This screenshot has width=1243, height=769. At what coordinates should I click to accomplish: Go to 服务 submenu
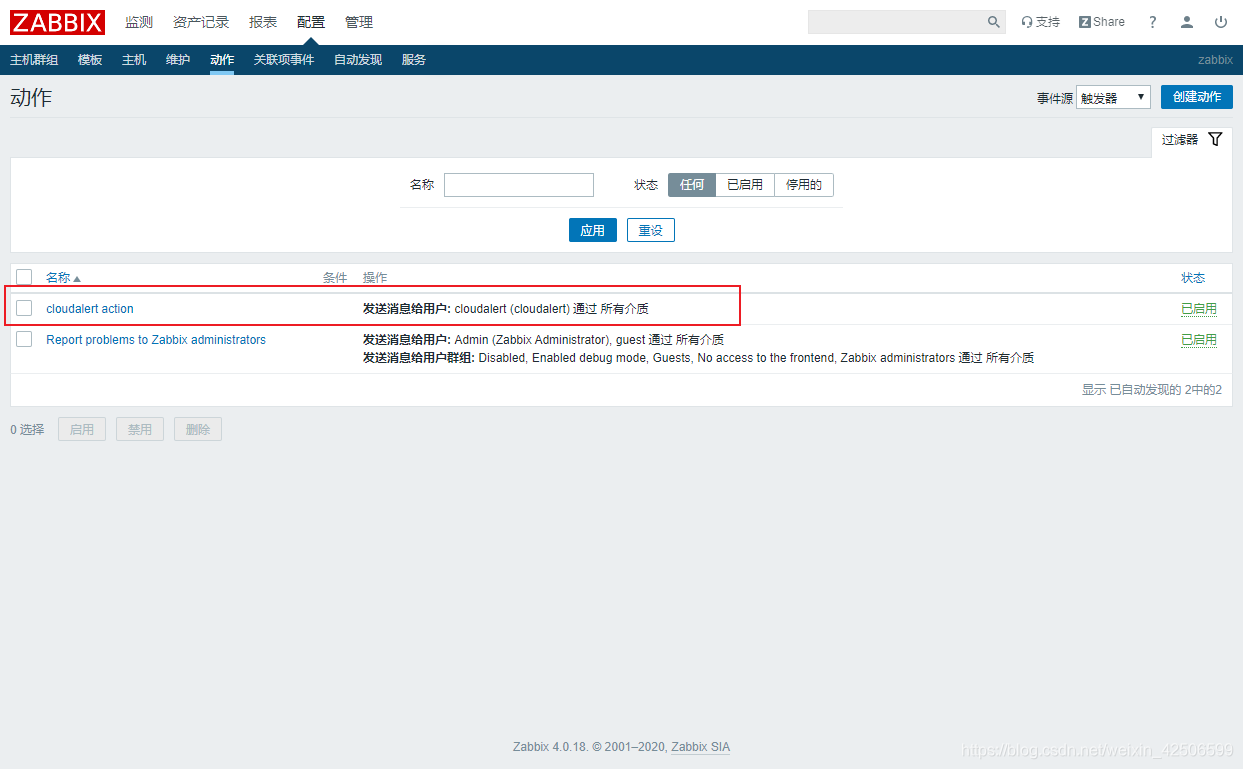click(414, 60)
